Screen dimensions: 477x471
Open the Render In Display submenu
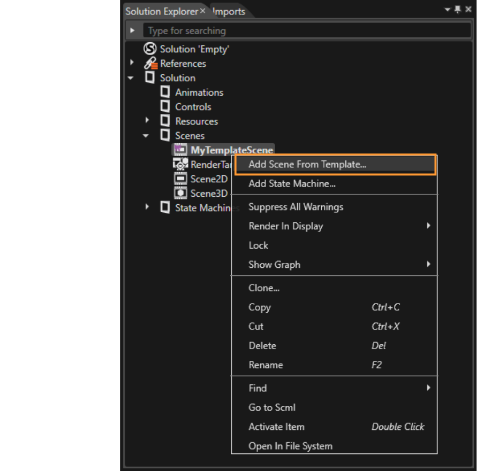pos(334,226)
